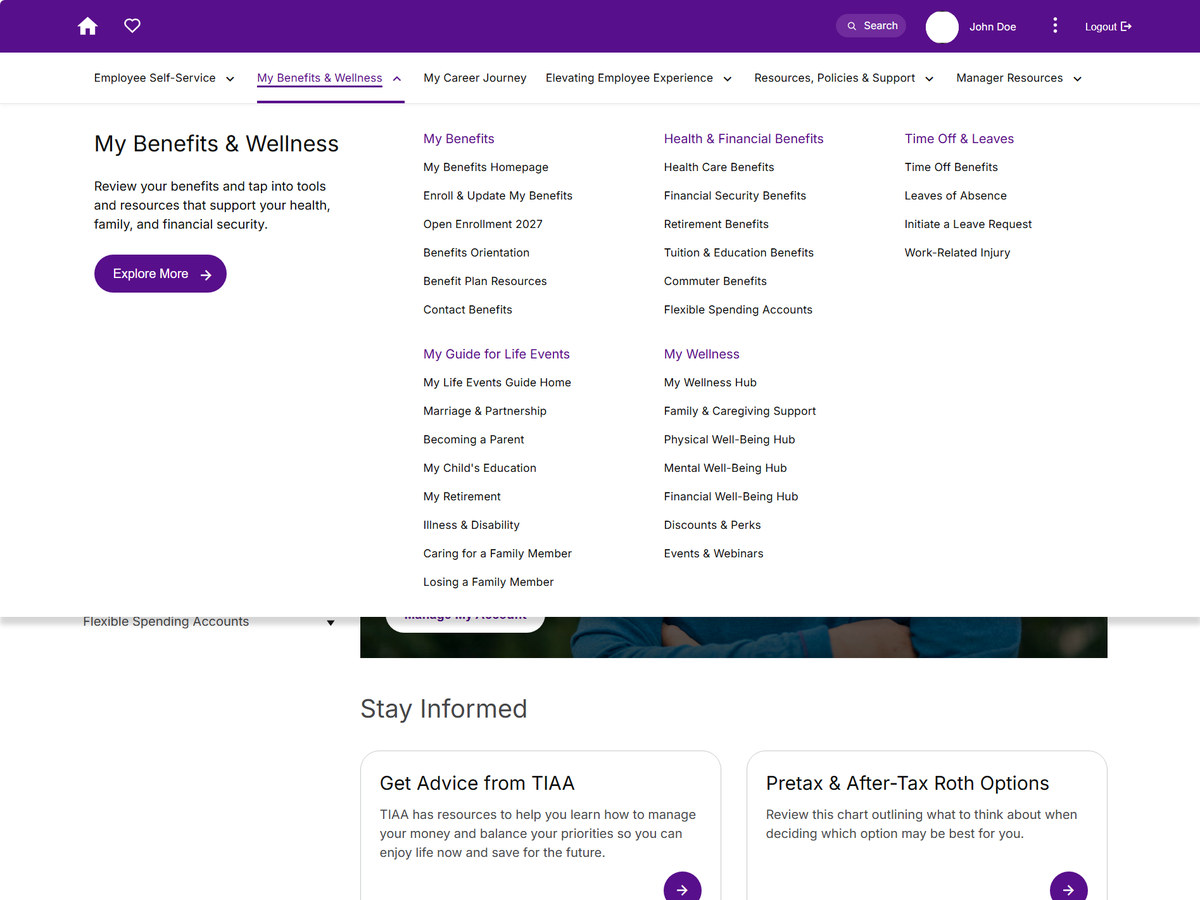Click the Explore More button
This screenshot has height=900, width=1200.
(x=160, y=274)
